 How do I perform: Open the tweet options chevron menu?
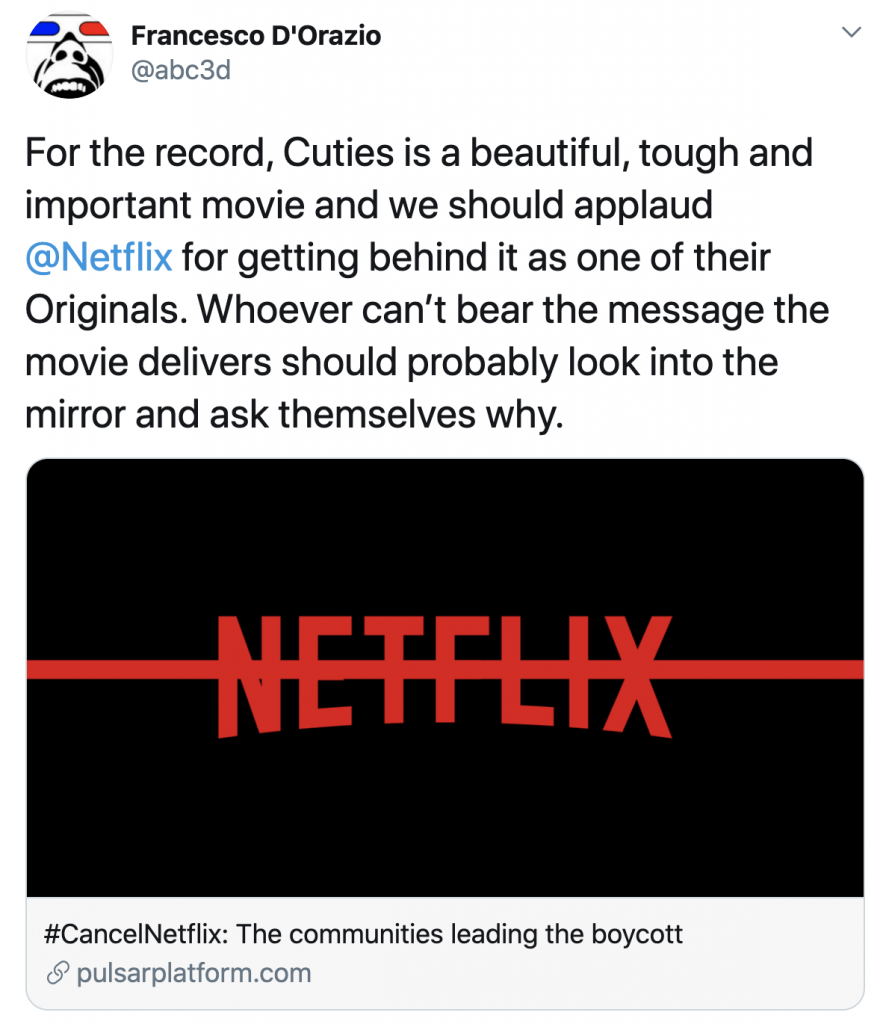pyautogui.click(x=851, y=33)
